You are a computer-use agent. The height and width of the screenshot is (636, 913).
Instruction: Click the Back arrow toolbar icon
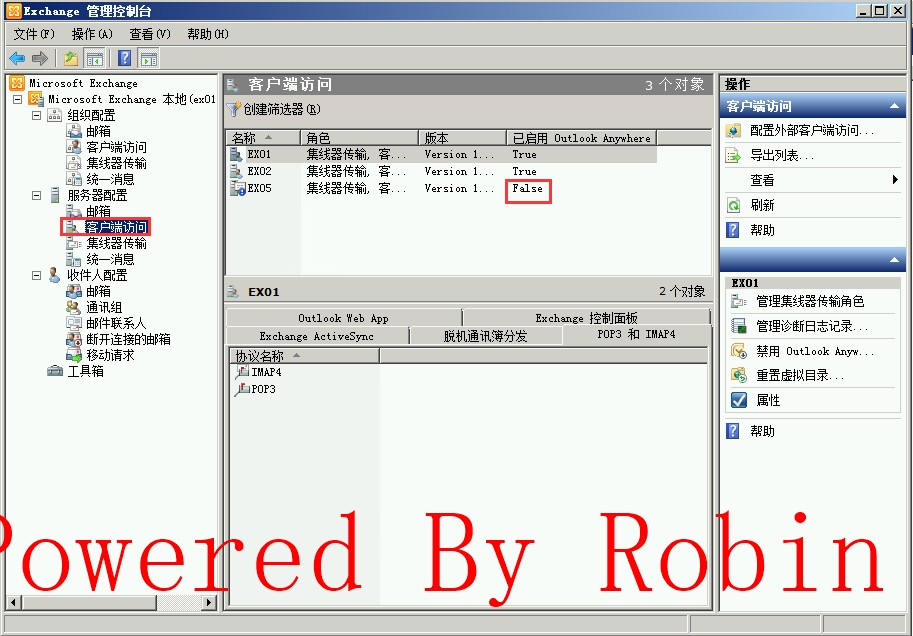(x=17, y=58)
